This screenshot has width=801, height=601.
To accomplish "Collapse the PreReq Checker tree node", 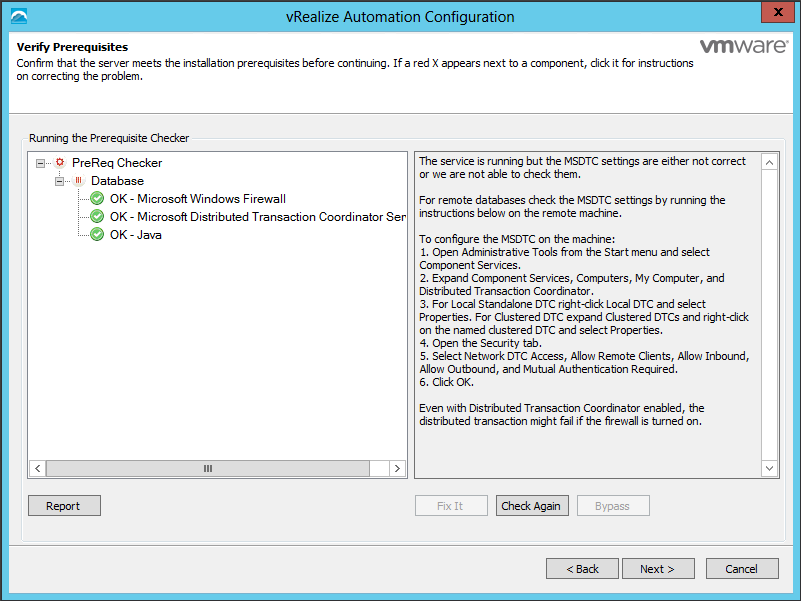I will pos(40,163).
